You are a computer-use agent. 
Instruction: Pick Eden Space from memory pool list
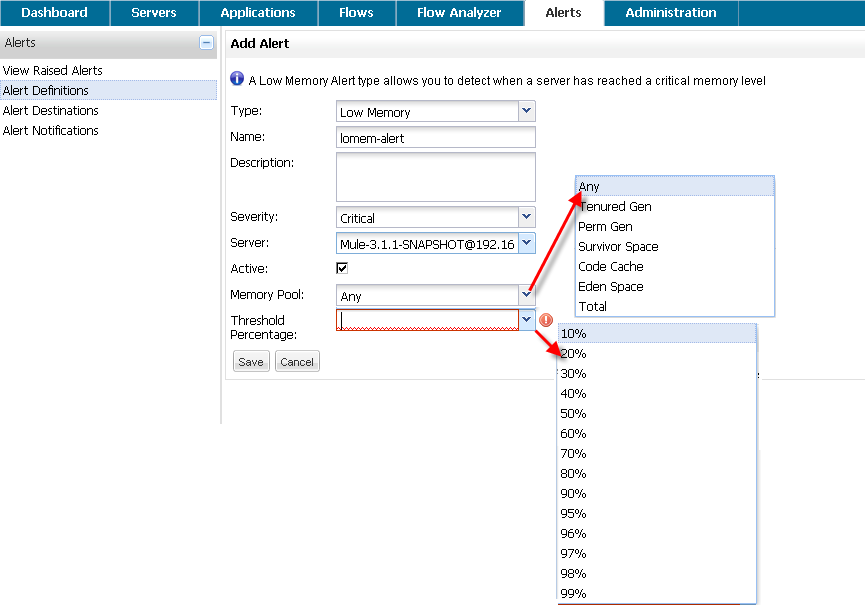[611, 287]
